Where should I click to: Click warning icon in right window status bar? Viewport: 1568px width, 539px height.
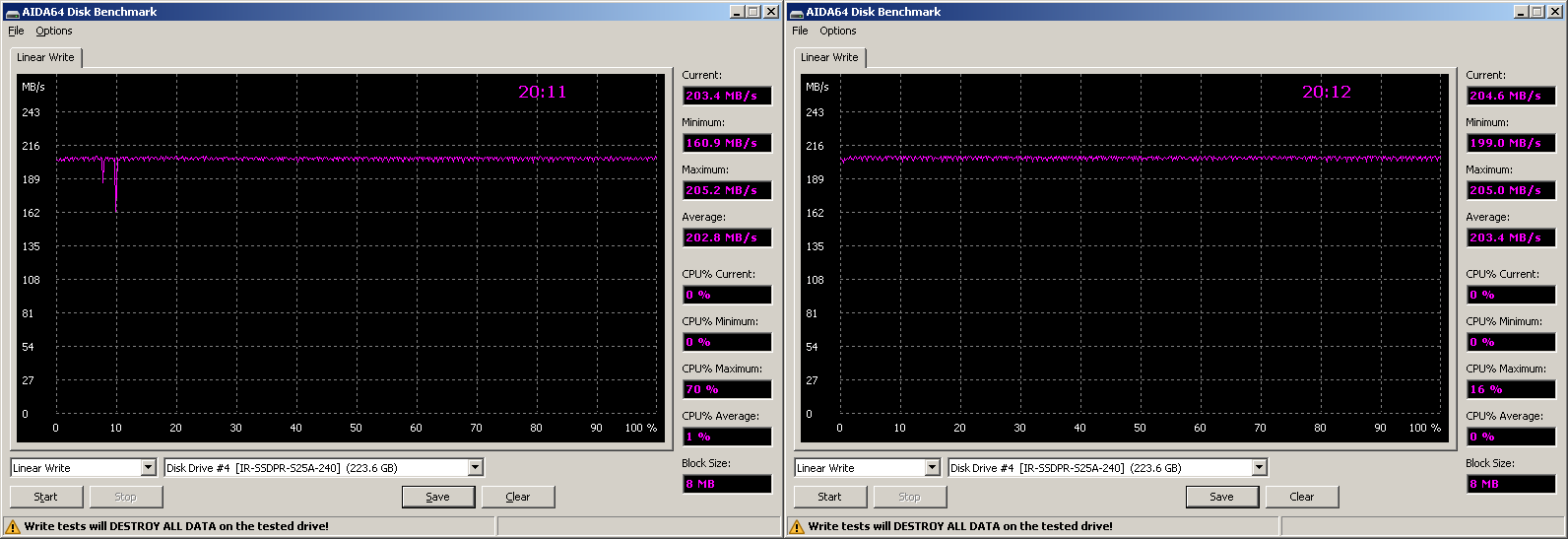click(797, 527)
